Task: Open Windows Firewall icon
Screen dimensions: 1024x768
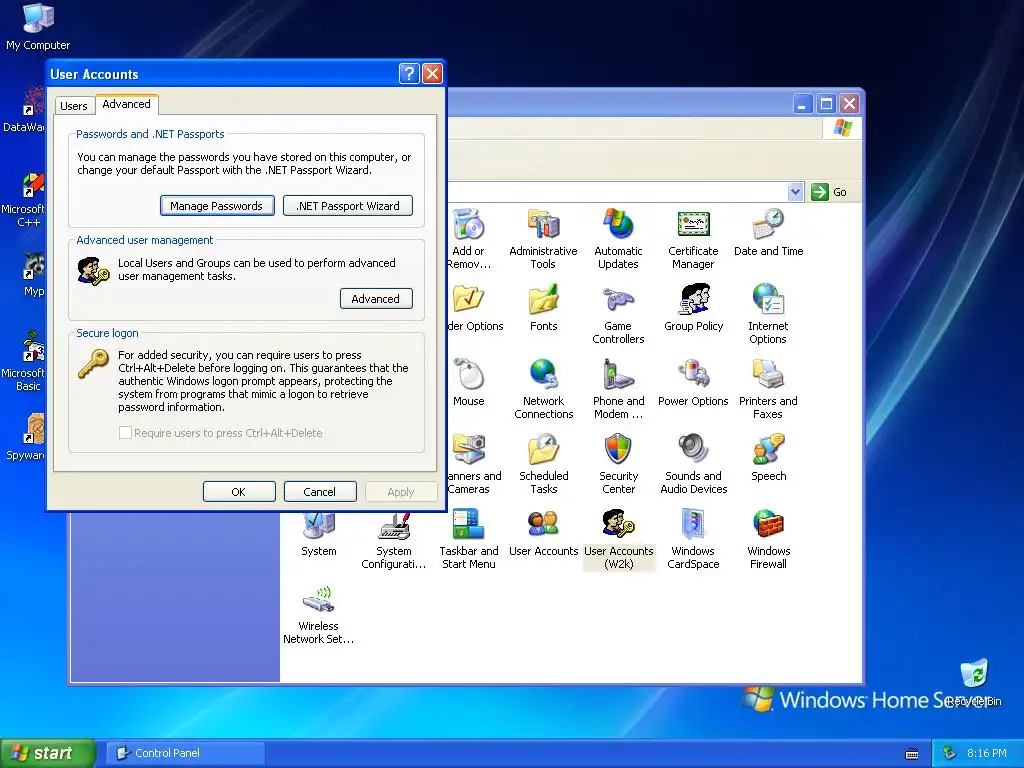Action: point(768,539)
